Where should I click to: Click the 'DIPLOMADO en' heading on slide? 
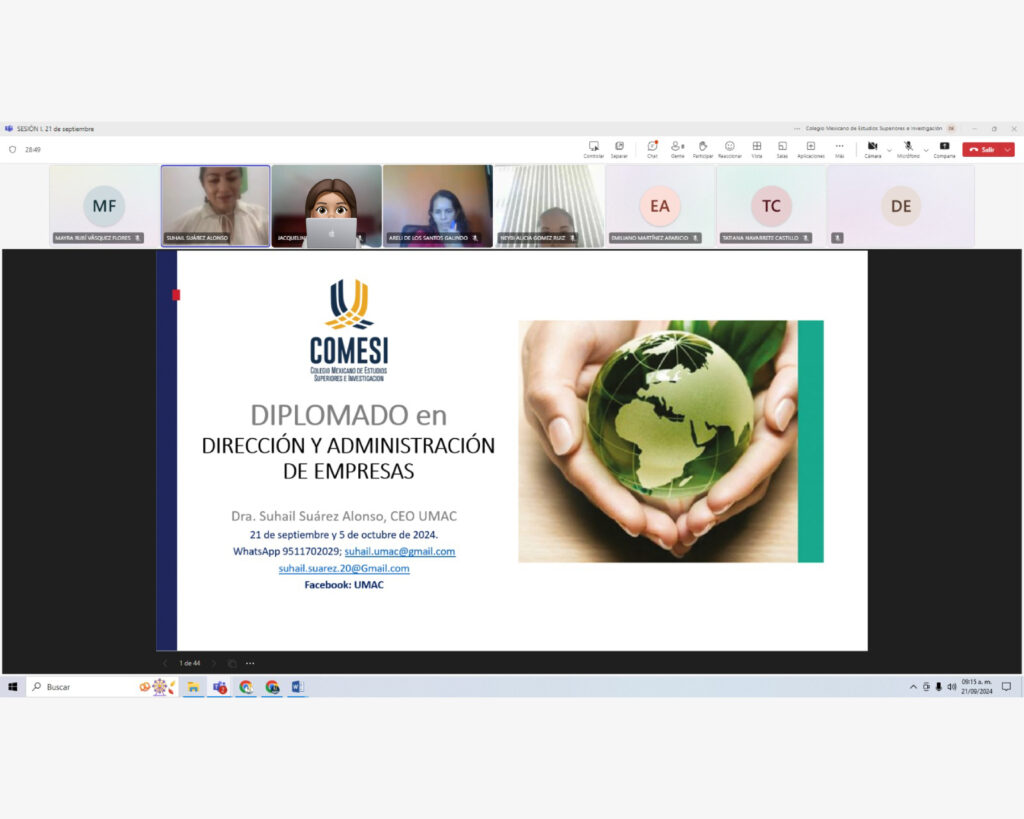[349, 415]
